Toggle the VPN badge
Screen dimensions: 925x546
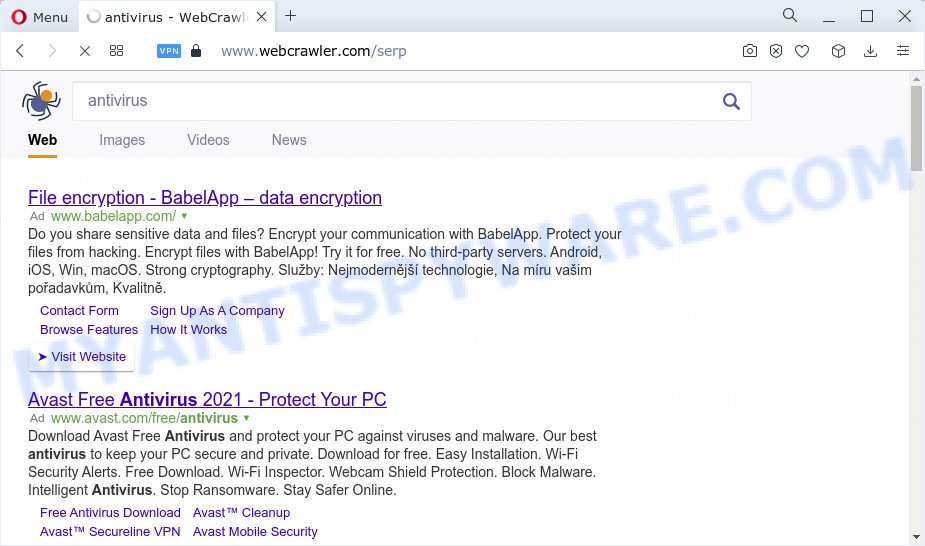coord(169,51)
